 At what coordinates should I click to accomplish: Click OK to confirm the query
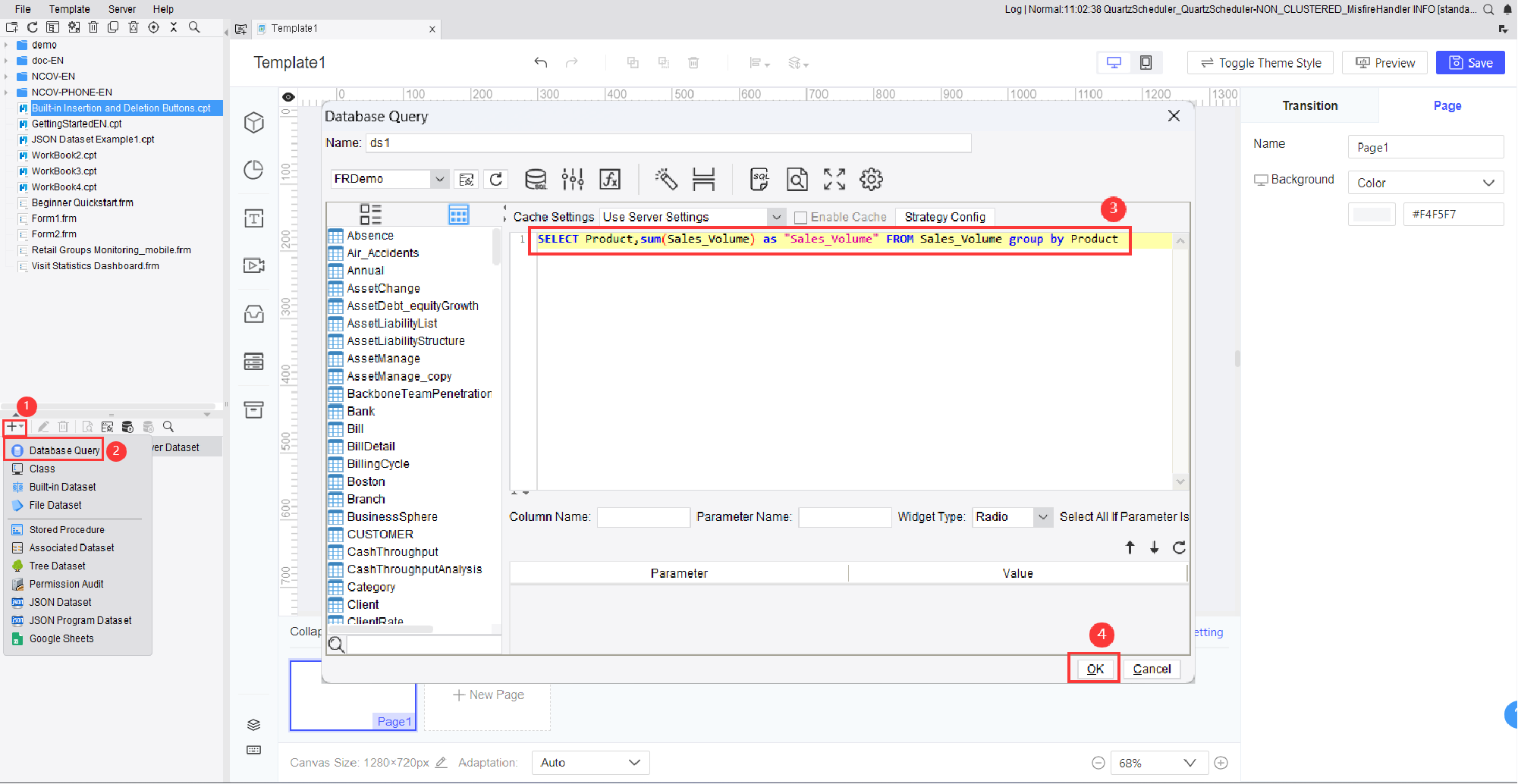tap(1093, 669)
